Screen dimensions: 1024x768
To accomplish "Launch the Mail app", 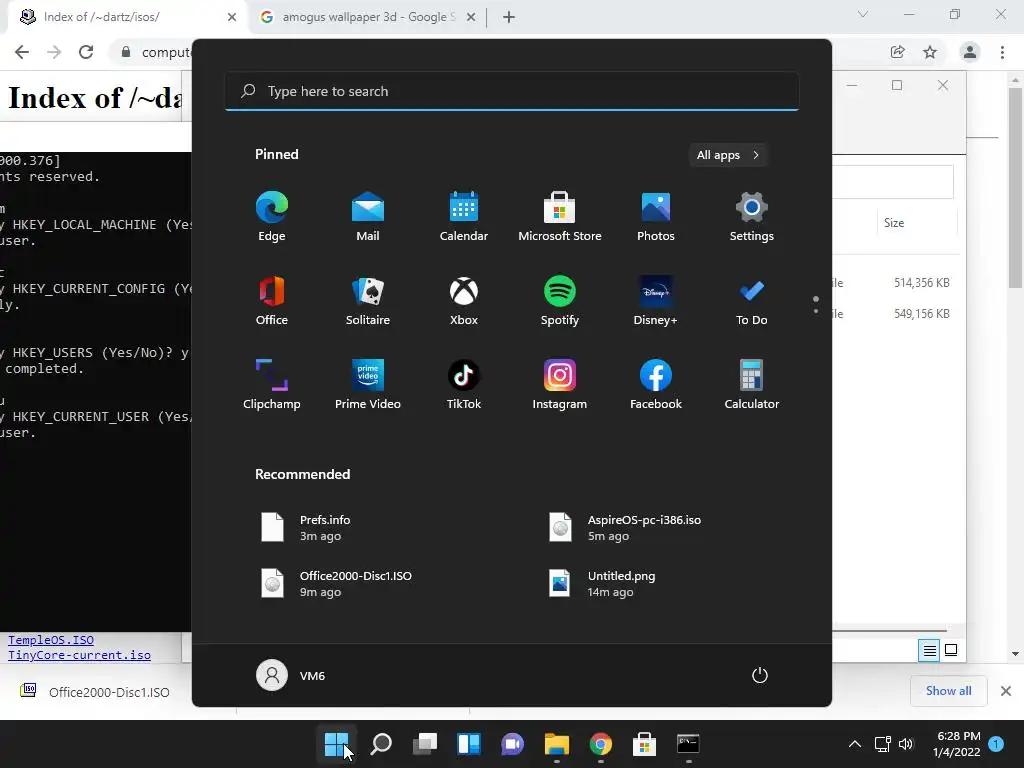I will pyautogui.click(x=368, y=217).
